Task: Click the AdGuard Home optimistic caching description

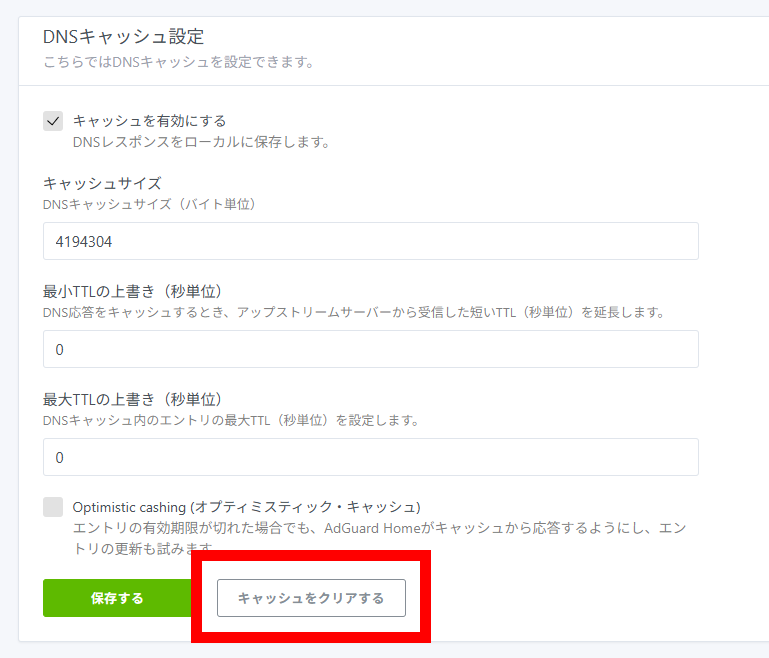Action: coord(380,538)
